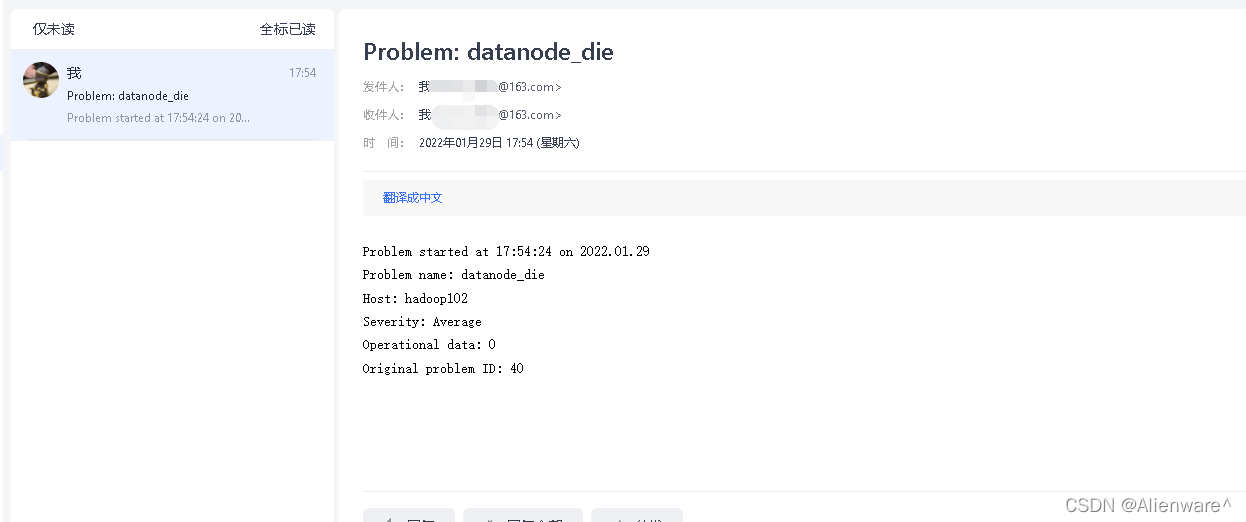Click body line 'Problem started at 17:54:24 on 2022.01.29'

pyautogui.click(x=506, y=252)
